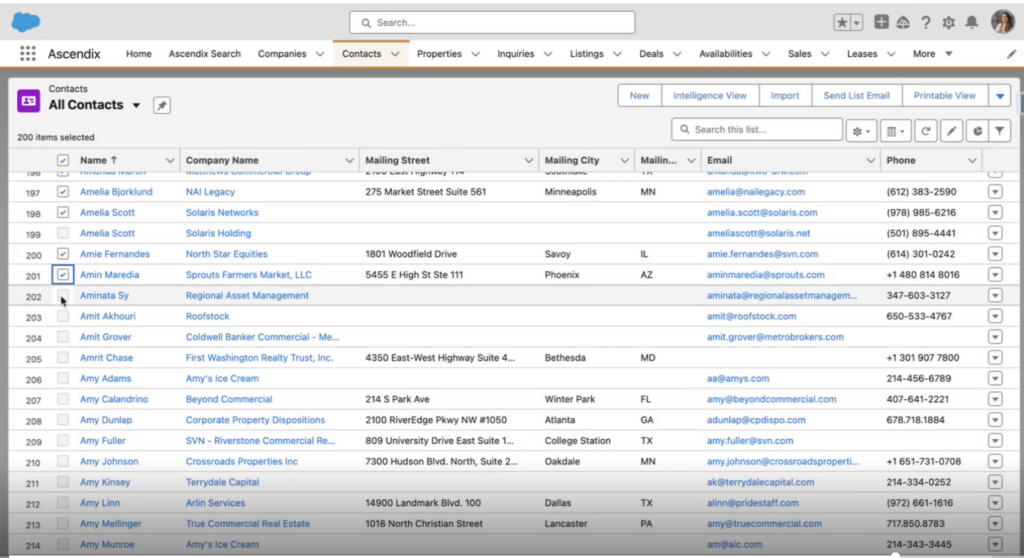Select the Amy Johnson row checkbox
The image size is (1024, 558).
point(63,461)
